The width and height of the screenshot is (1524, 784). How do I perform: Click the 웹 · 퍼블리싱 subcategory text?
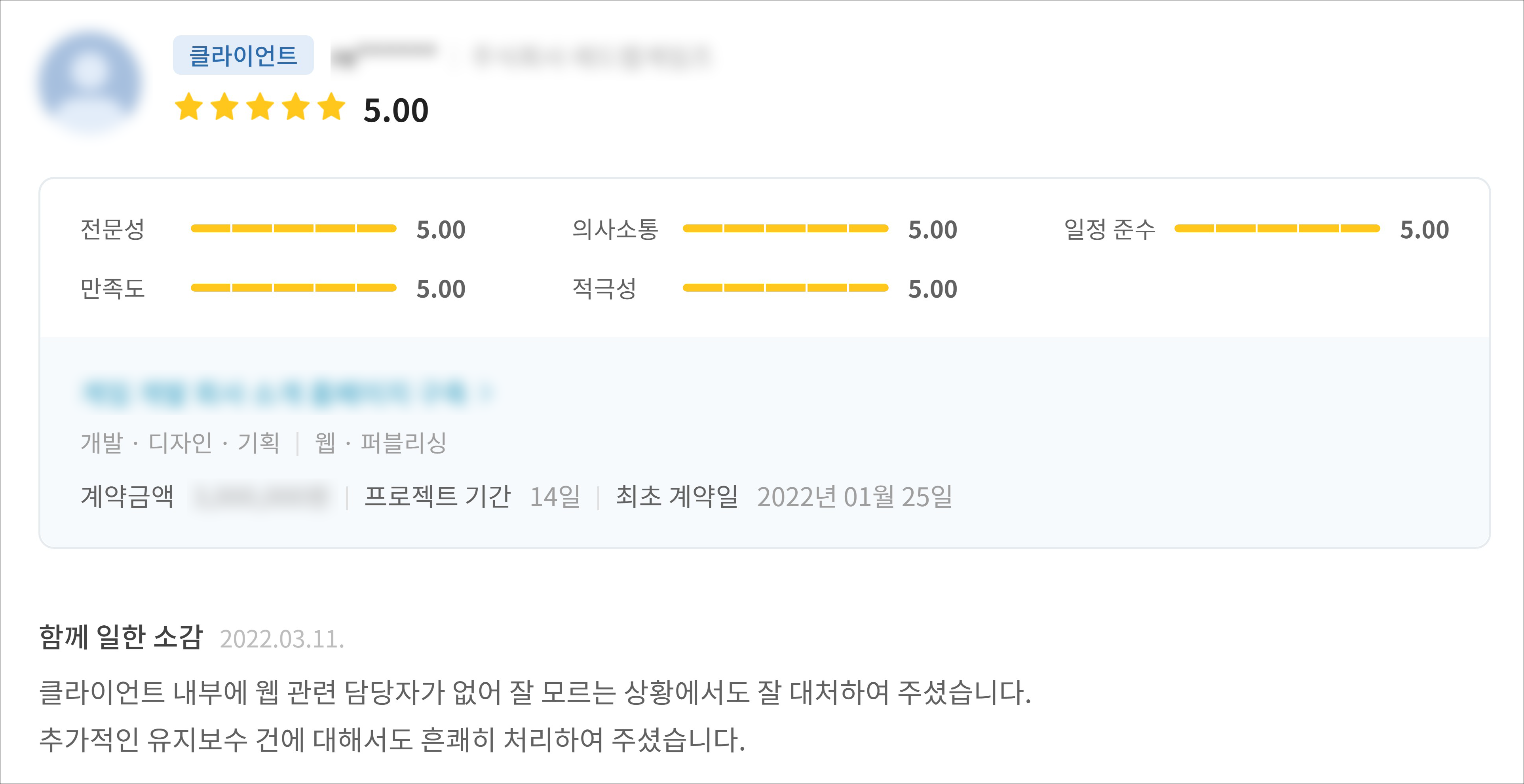tap(380, 442)
